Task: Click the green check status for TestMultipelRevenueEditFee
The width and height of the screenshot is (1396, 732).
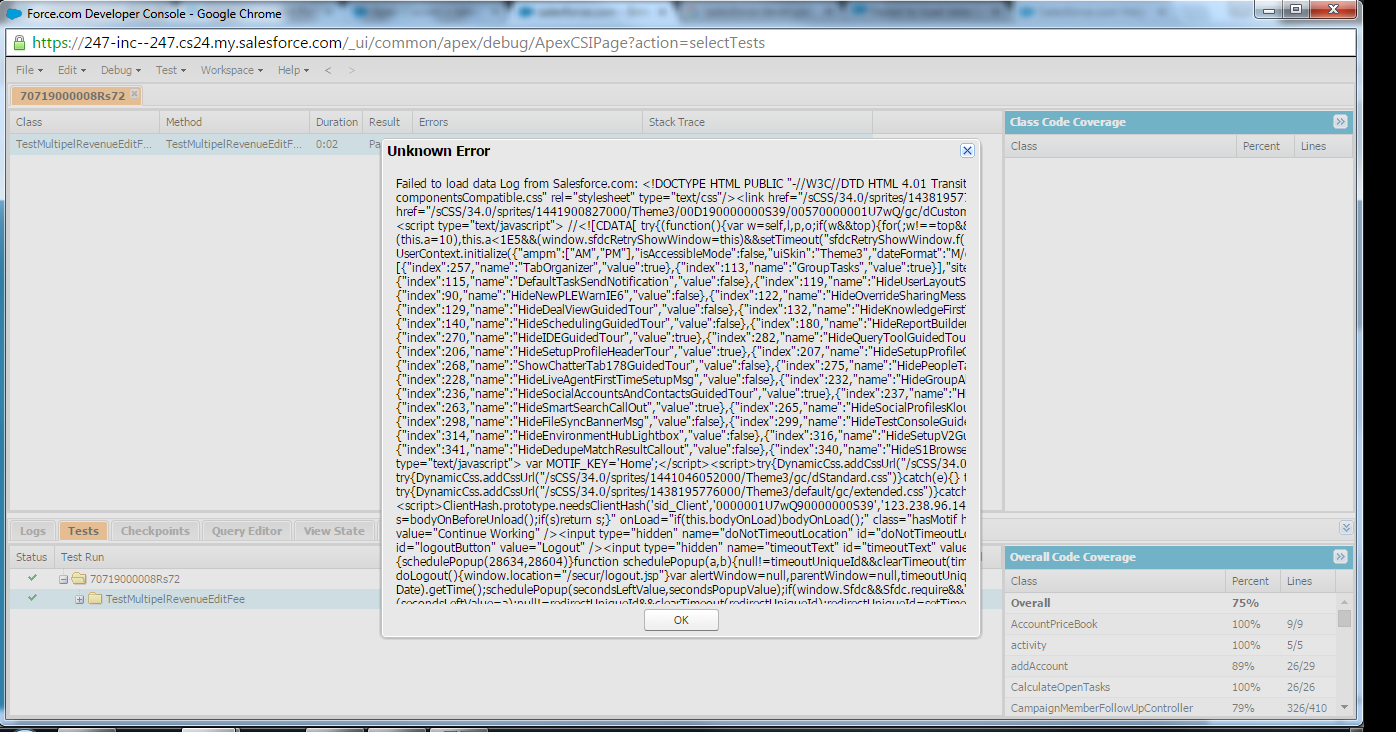Action: pos(33,598)
